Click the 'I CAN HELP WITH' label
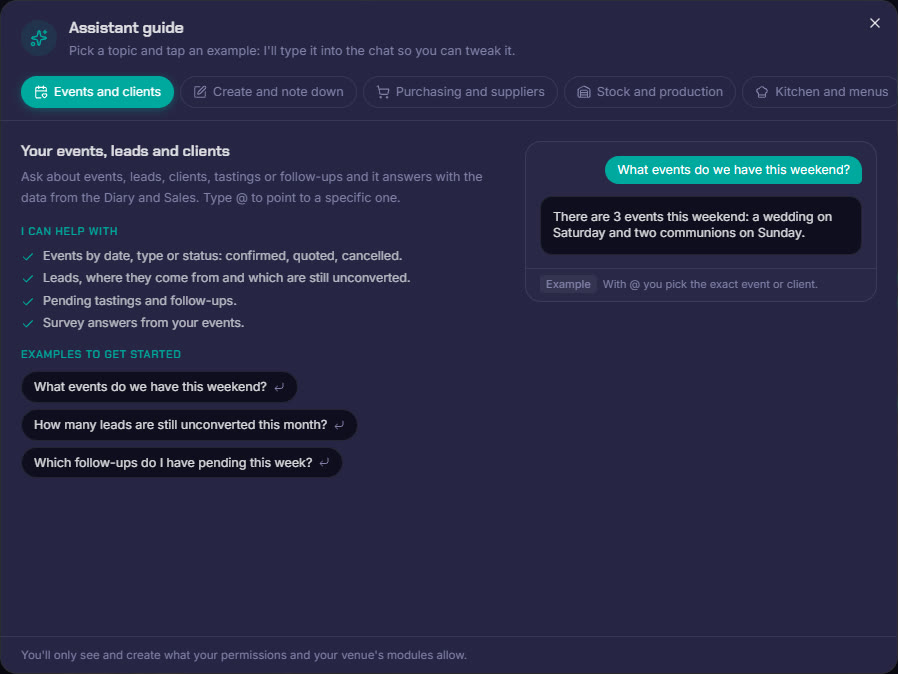This screenshot has width=898, height=674. pyautogui.click(x=69, y=231)
